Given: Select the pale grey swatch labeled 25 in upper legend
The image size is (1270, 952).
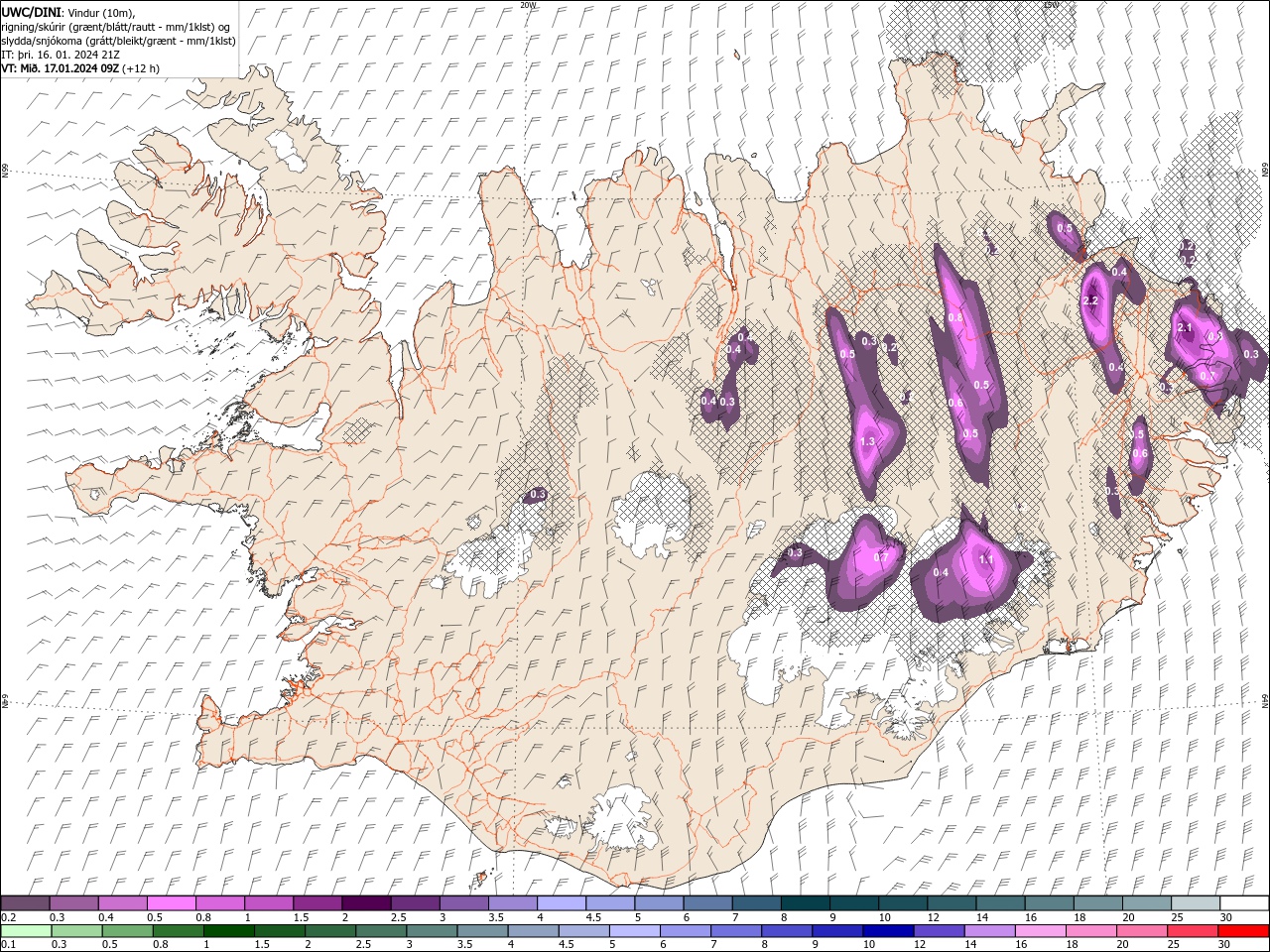Looking at the screenshot, I should point(1196,903).
